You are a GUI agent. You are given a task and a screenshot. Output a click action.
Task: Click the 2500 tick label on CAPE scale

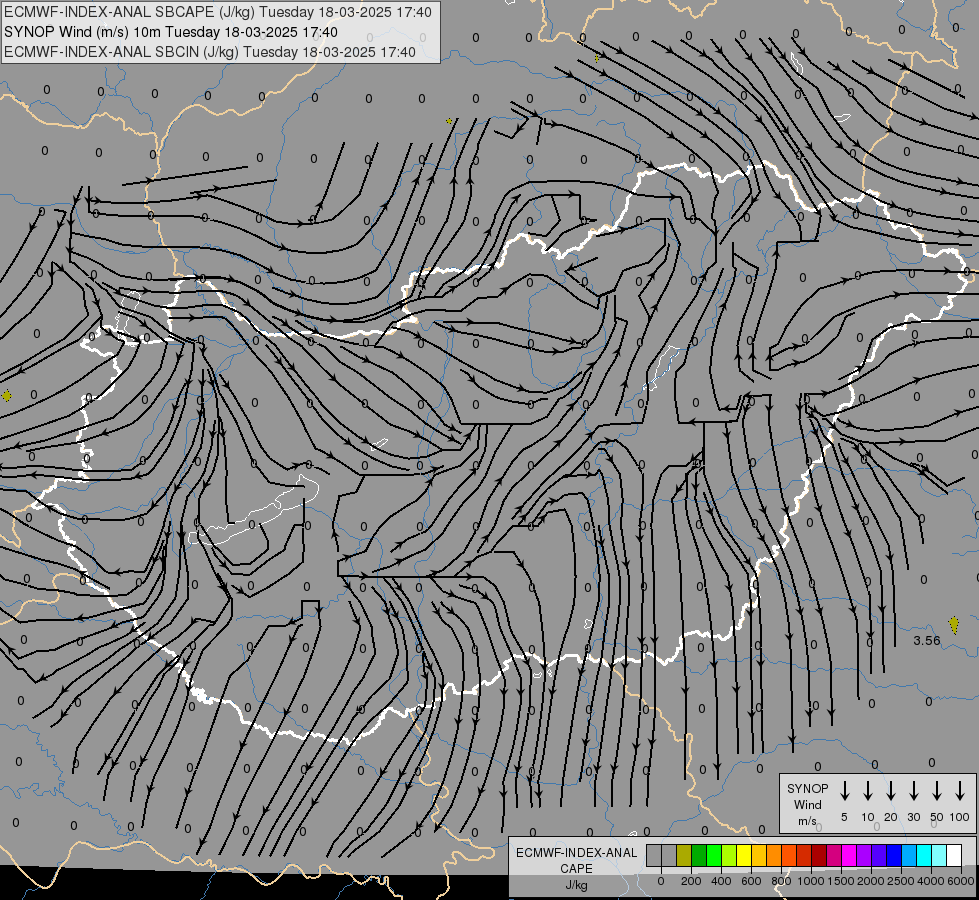901,881
